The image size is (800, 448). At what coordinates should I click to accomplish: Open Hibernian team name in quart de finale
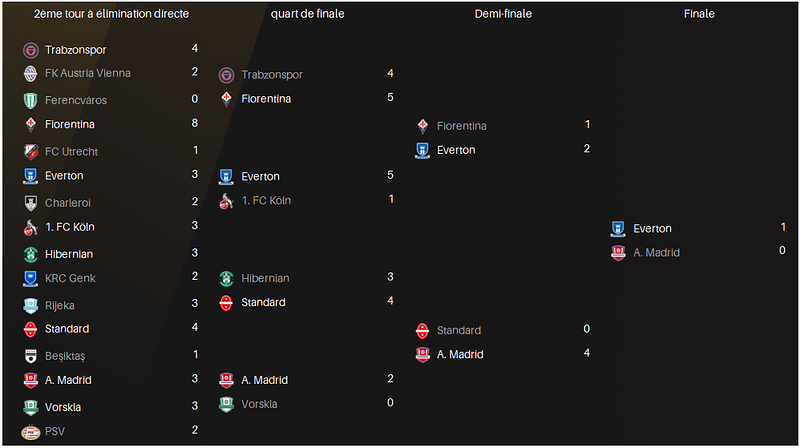pos(265,278)
